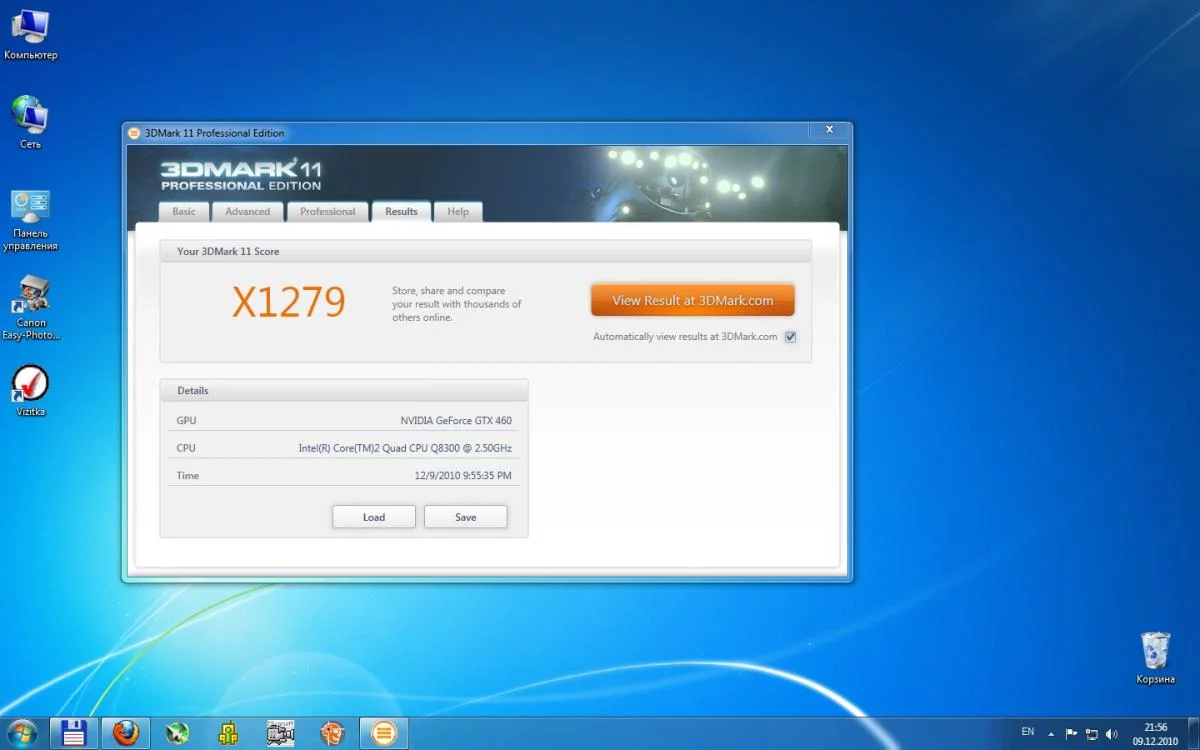
Task: Click the green X taskbar icon
Action: click(x=178, y=733)
